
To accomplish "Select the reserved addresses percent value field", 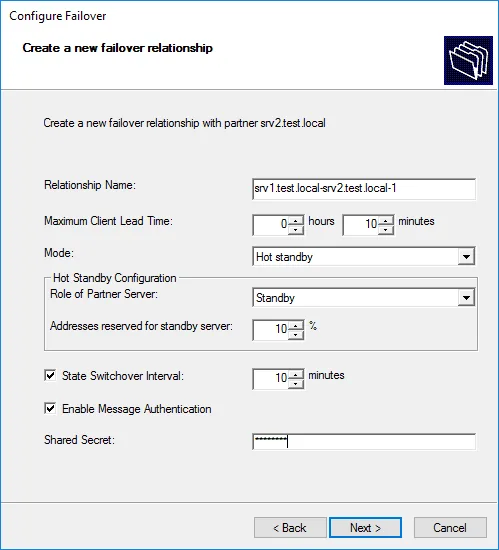I will pyautogui.click(x=271, y=330).
